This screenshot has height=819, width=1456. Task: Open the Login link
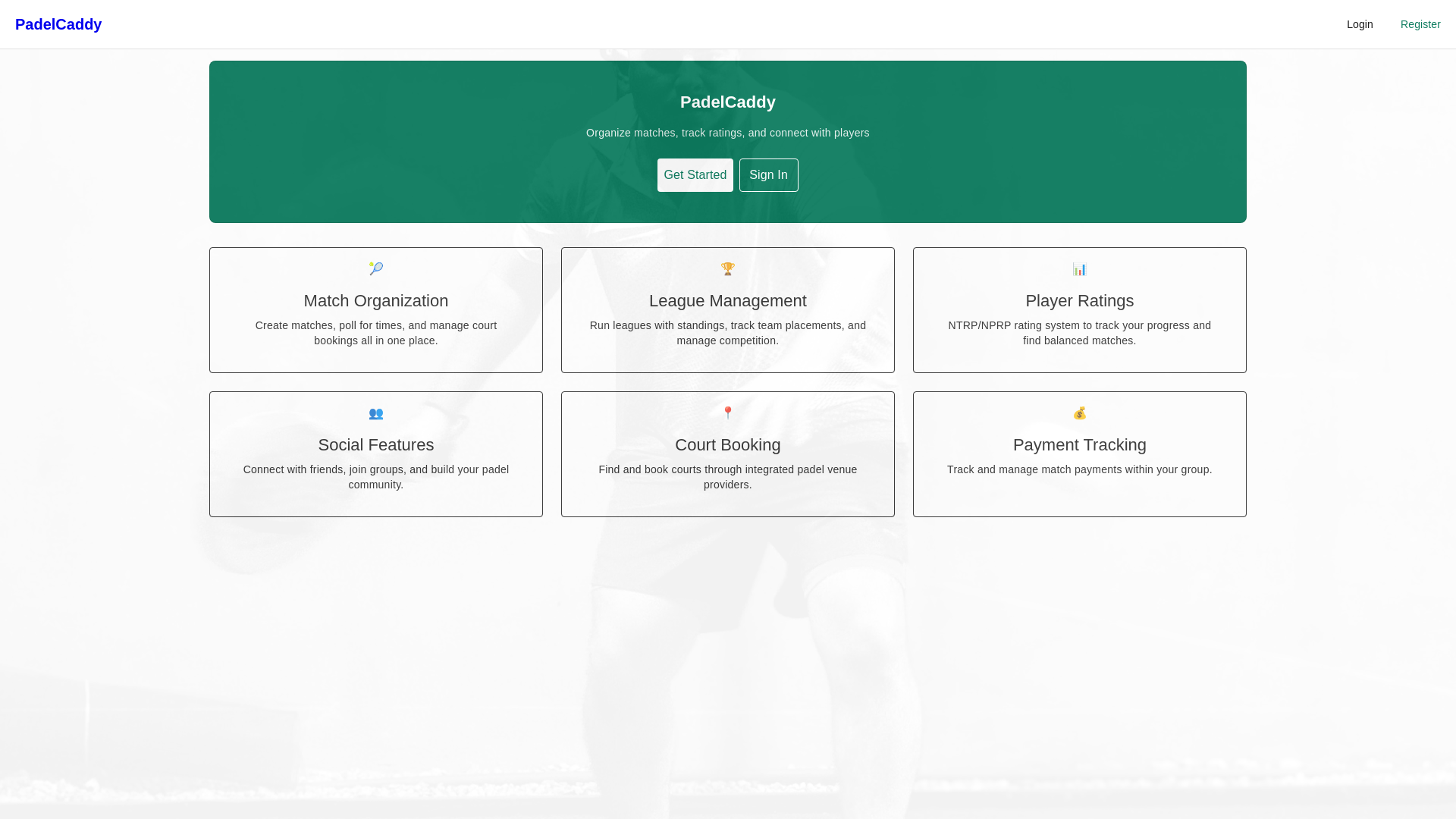tap(1360, 24)
